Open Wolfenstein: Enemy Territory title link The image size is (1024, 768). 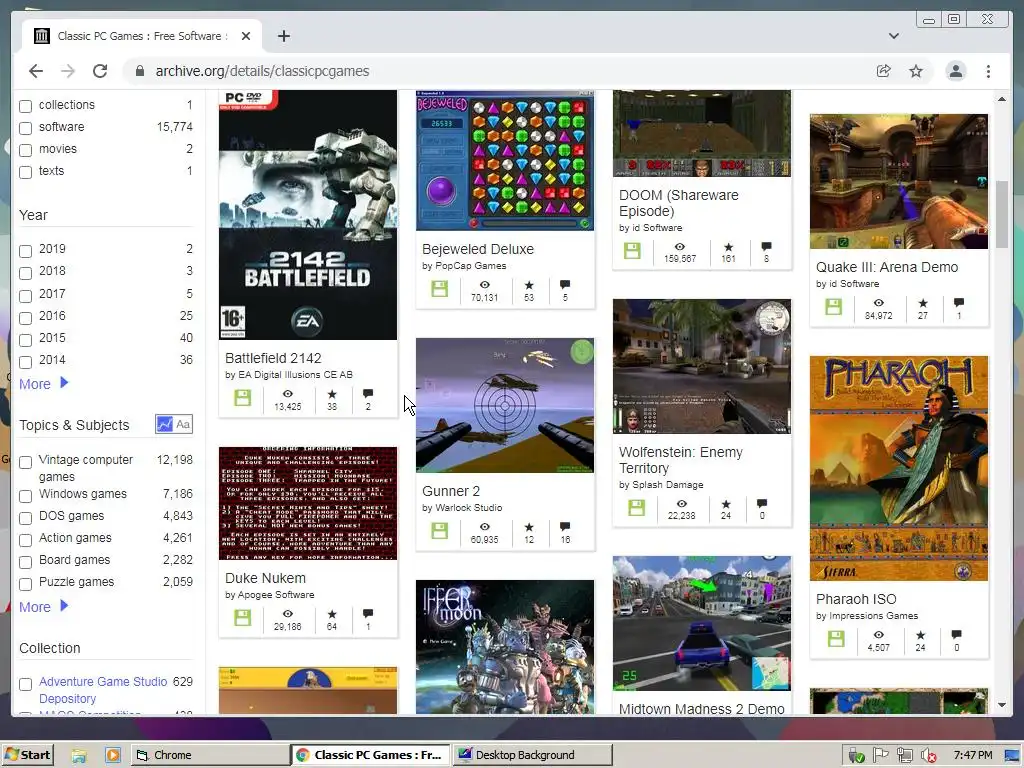pos(680,460)
